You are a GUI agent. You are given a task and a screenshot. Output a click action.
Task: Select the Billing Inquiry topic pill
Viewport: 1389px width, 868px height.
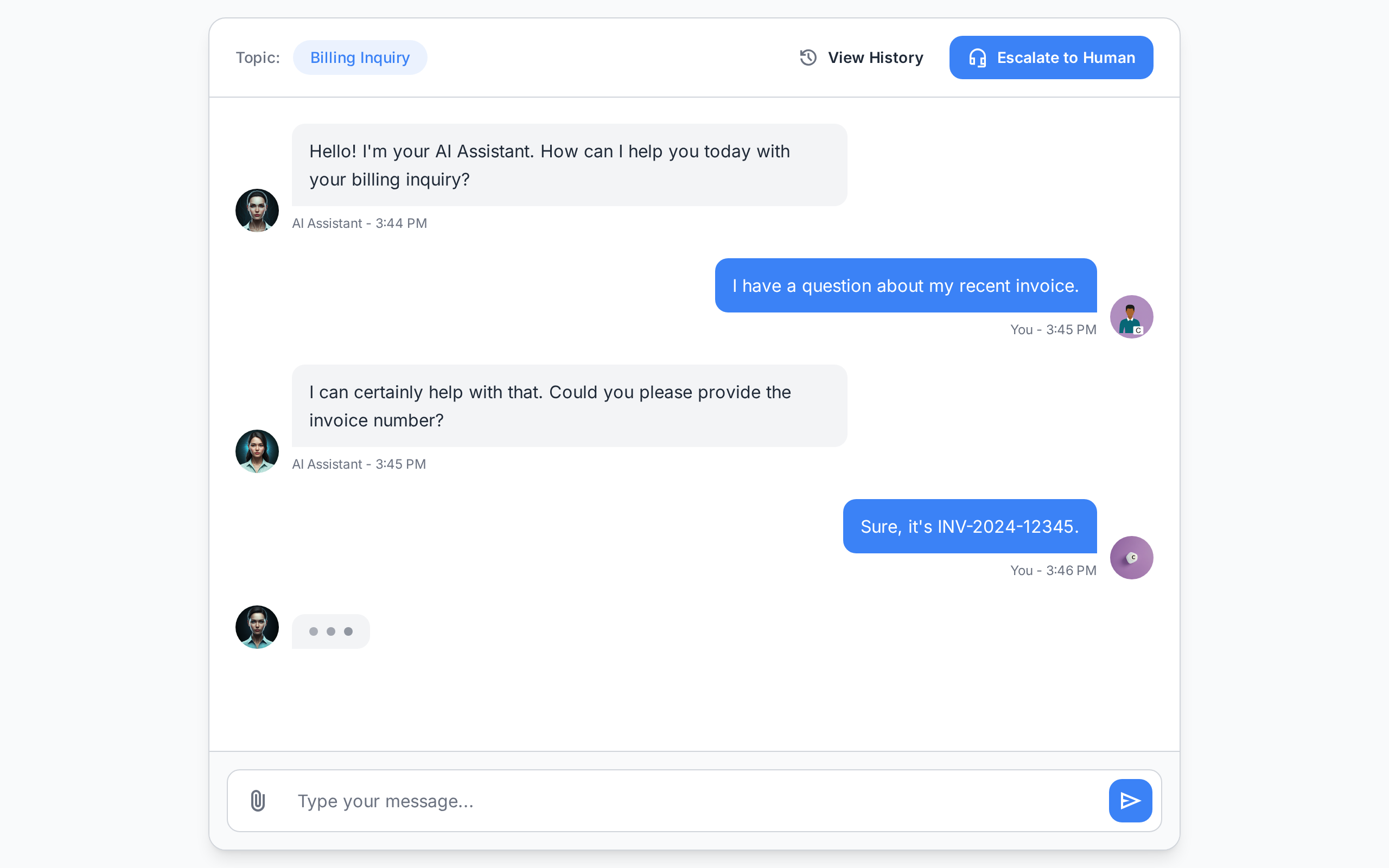[x=360, y=57]
